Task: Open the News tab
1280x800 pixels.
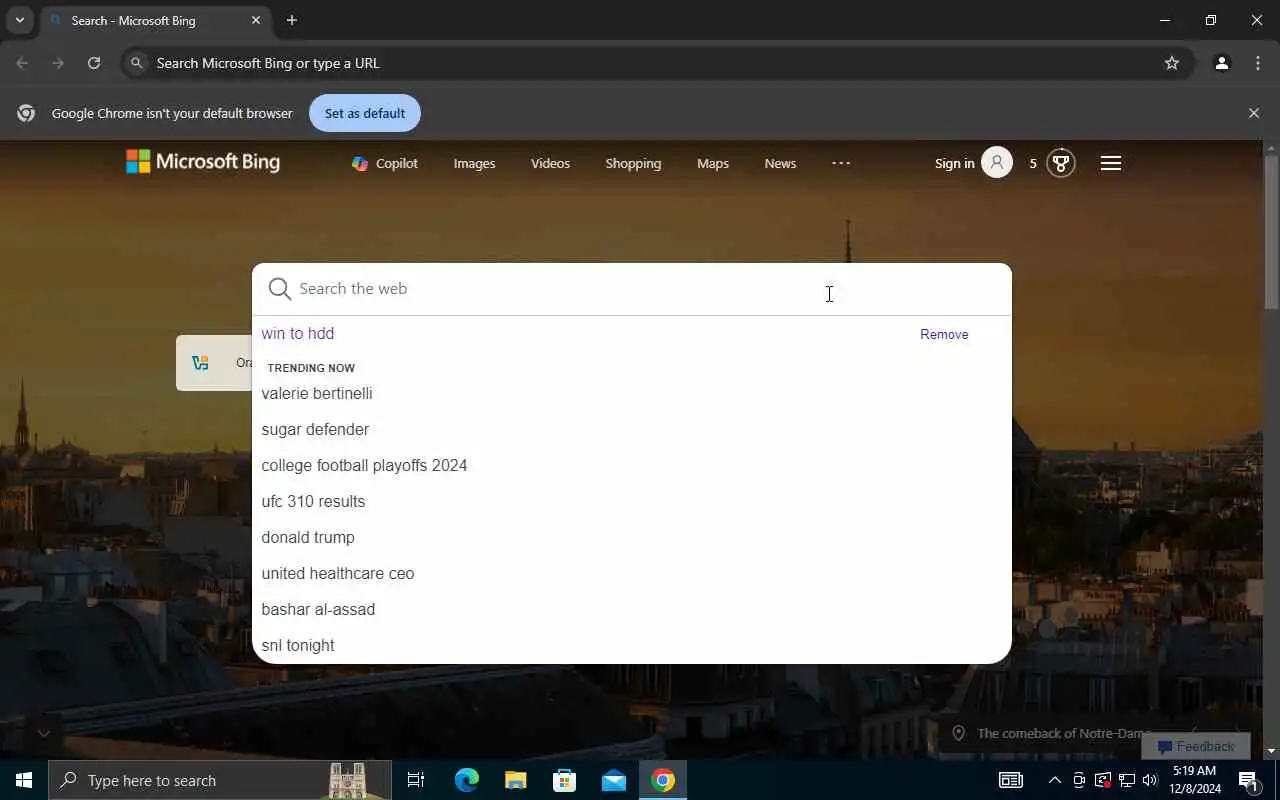Action: (780, 163)
